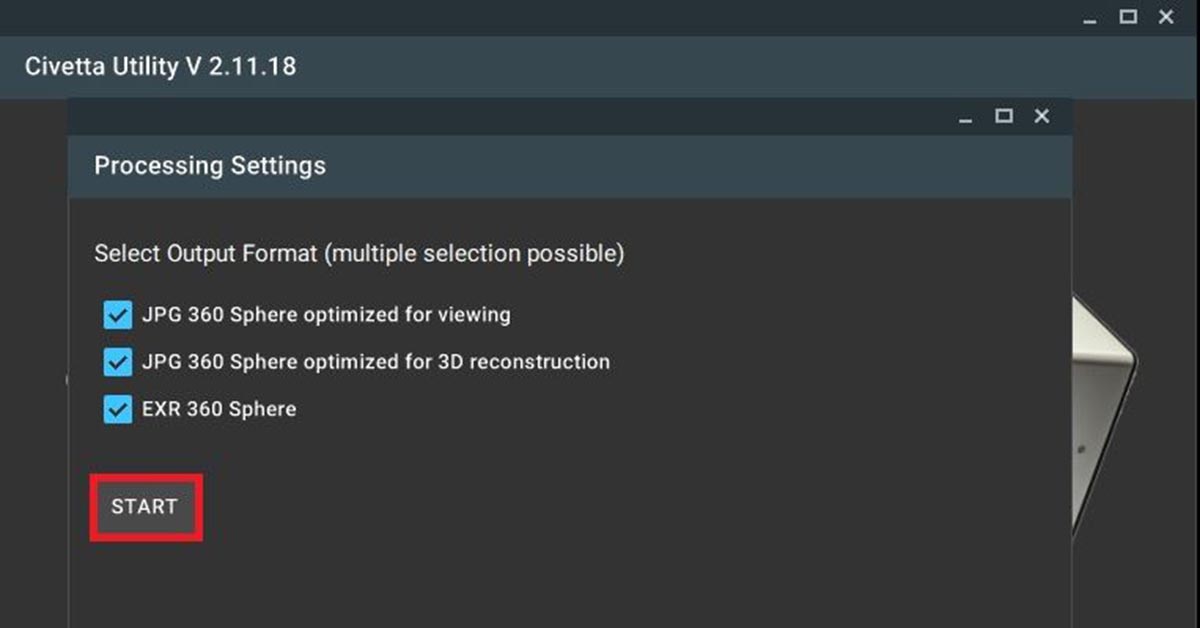Click the Processing Settings header title

pos(210,166)
